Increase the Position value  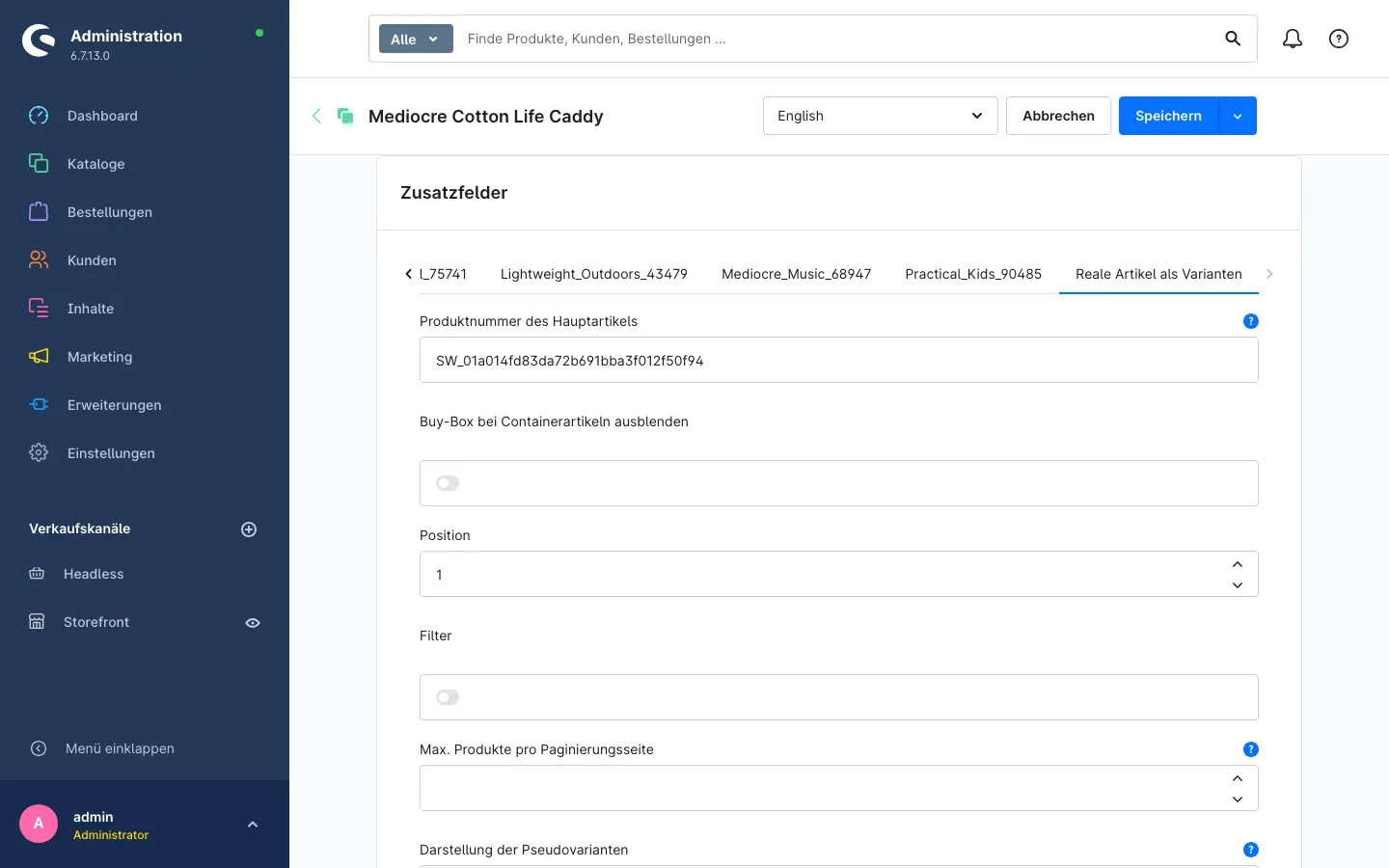pos(1238,564)
